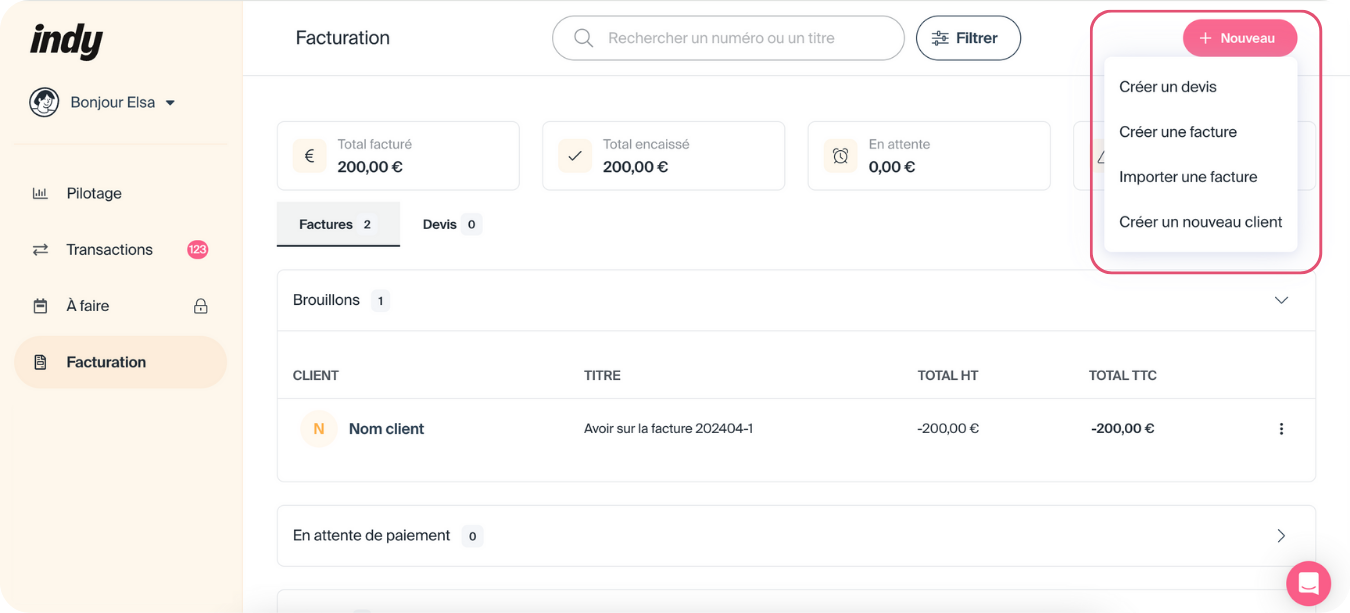Select Importer une facture menu entry
The width and height of the screenshot is (1350, 613).
pyautogui.click(x=1188, y=177)
